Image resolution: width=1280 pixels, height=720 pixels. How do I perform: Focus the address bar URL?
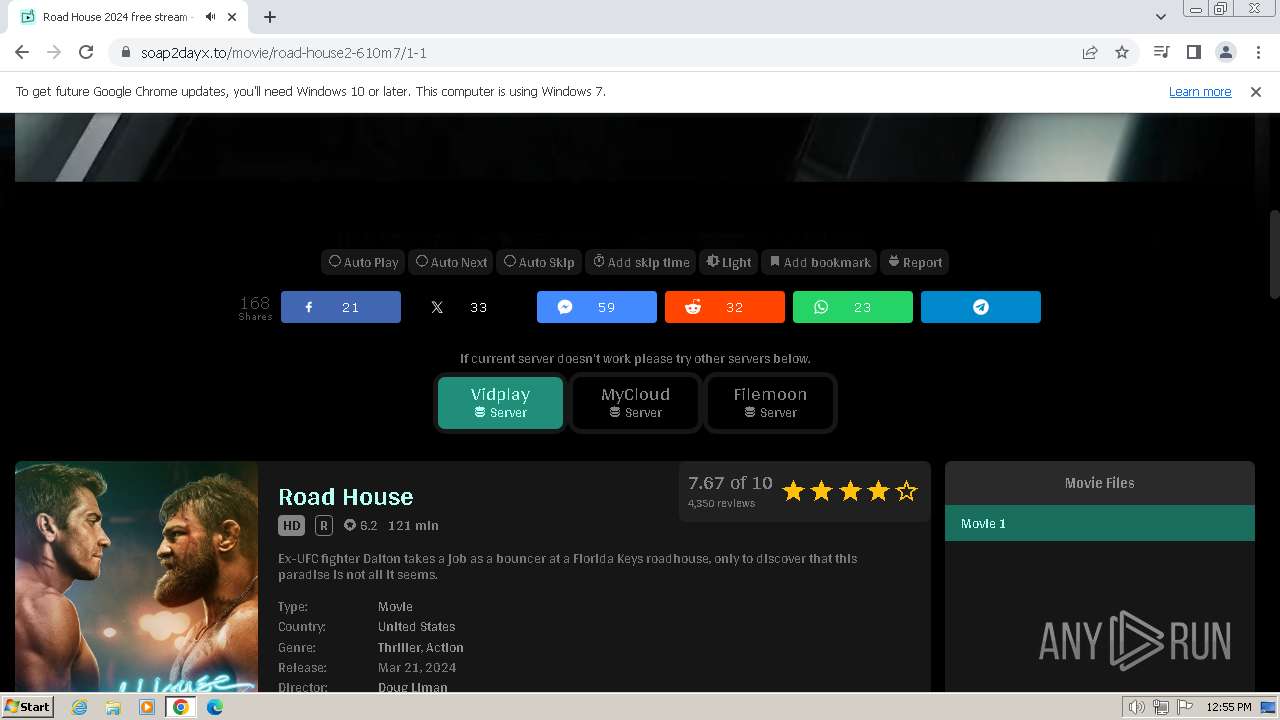pos(284,52)
